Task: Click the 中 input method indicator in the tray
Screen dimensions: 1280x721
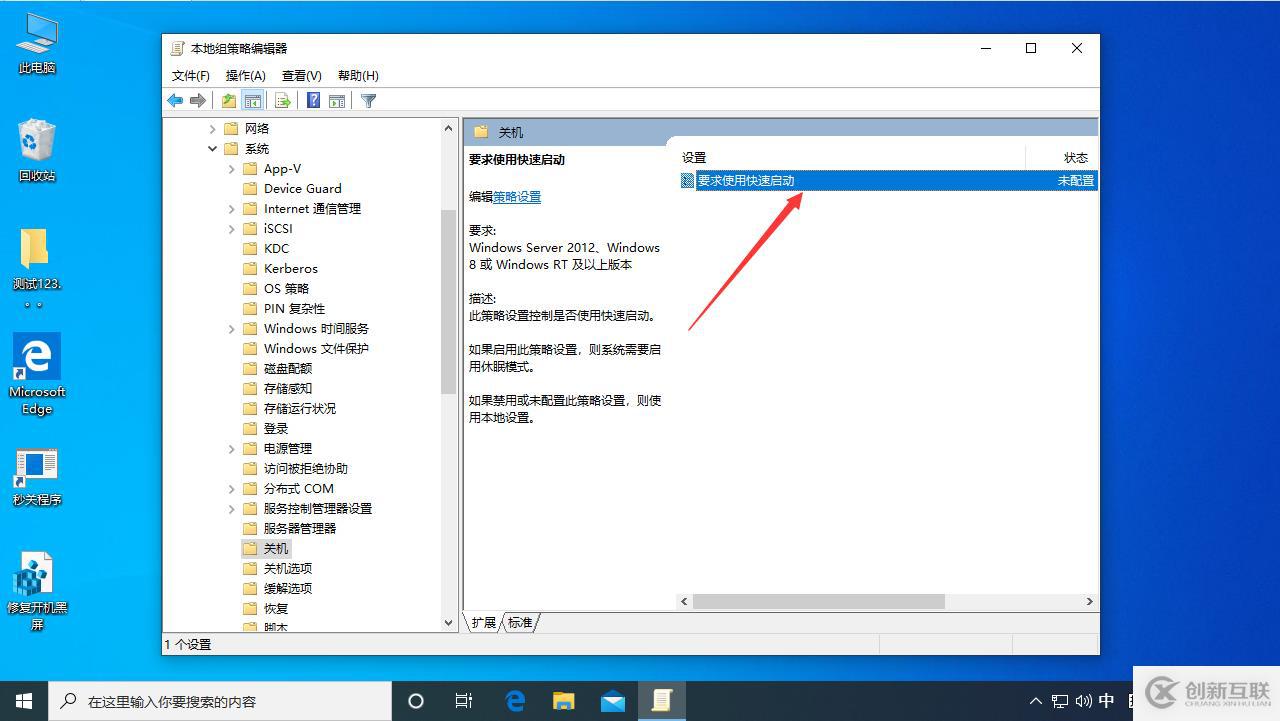Action: point(1107,701)
